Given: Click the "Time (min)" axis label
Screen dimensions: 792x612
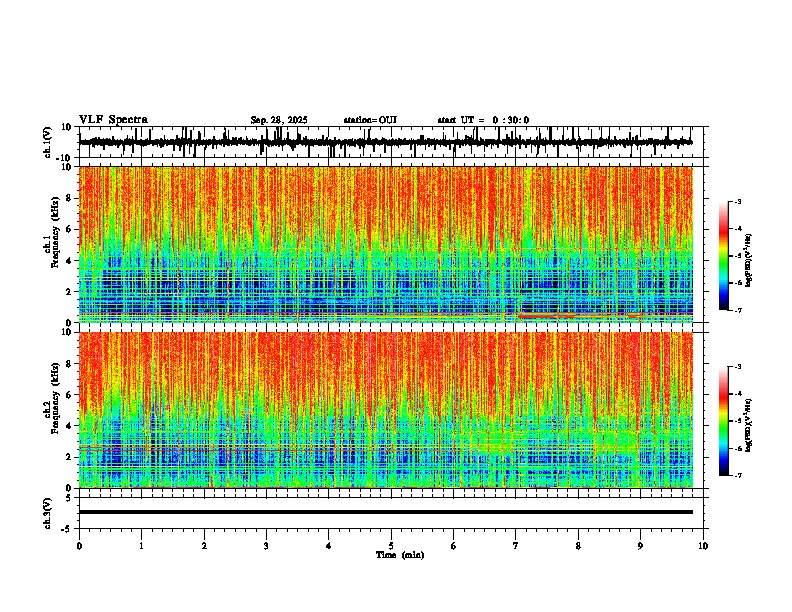Looking at the screenshot, I should point(400,555).
